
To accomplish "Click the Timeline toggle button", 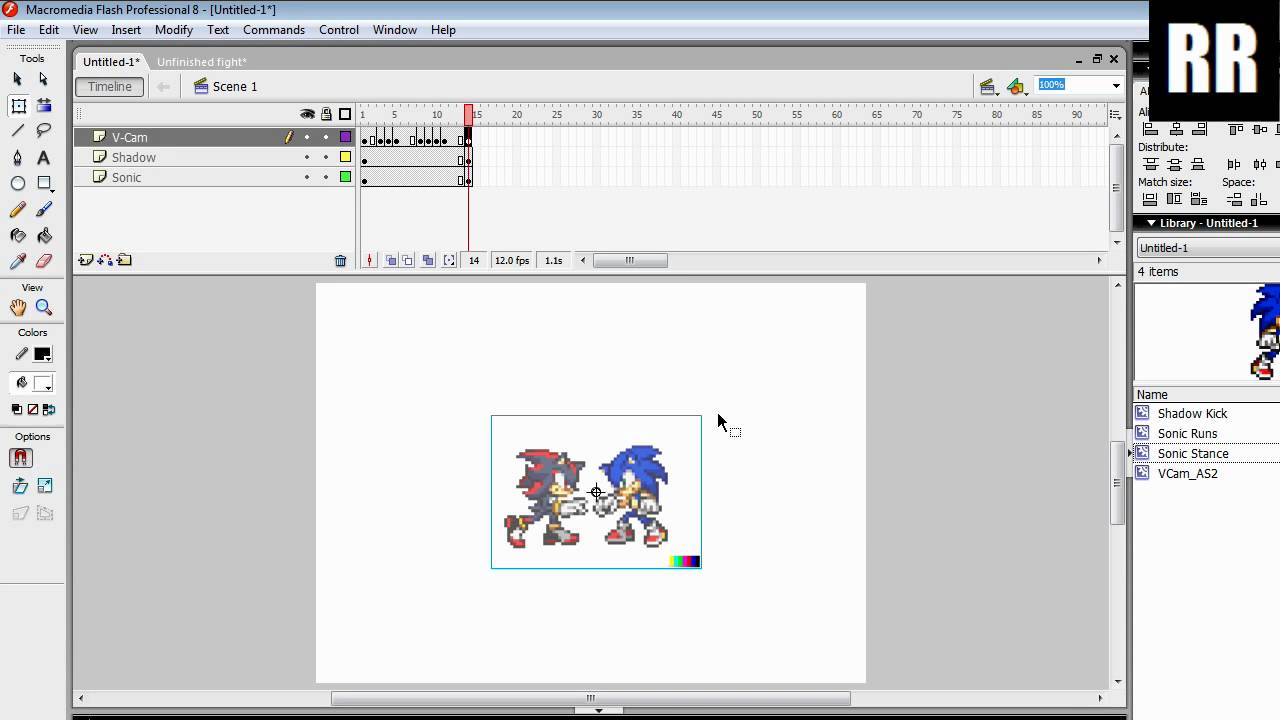I will (x=110, y=87).
